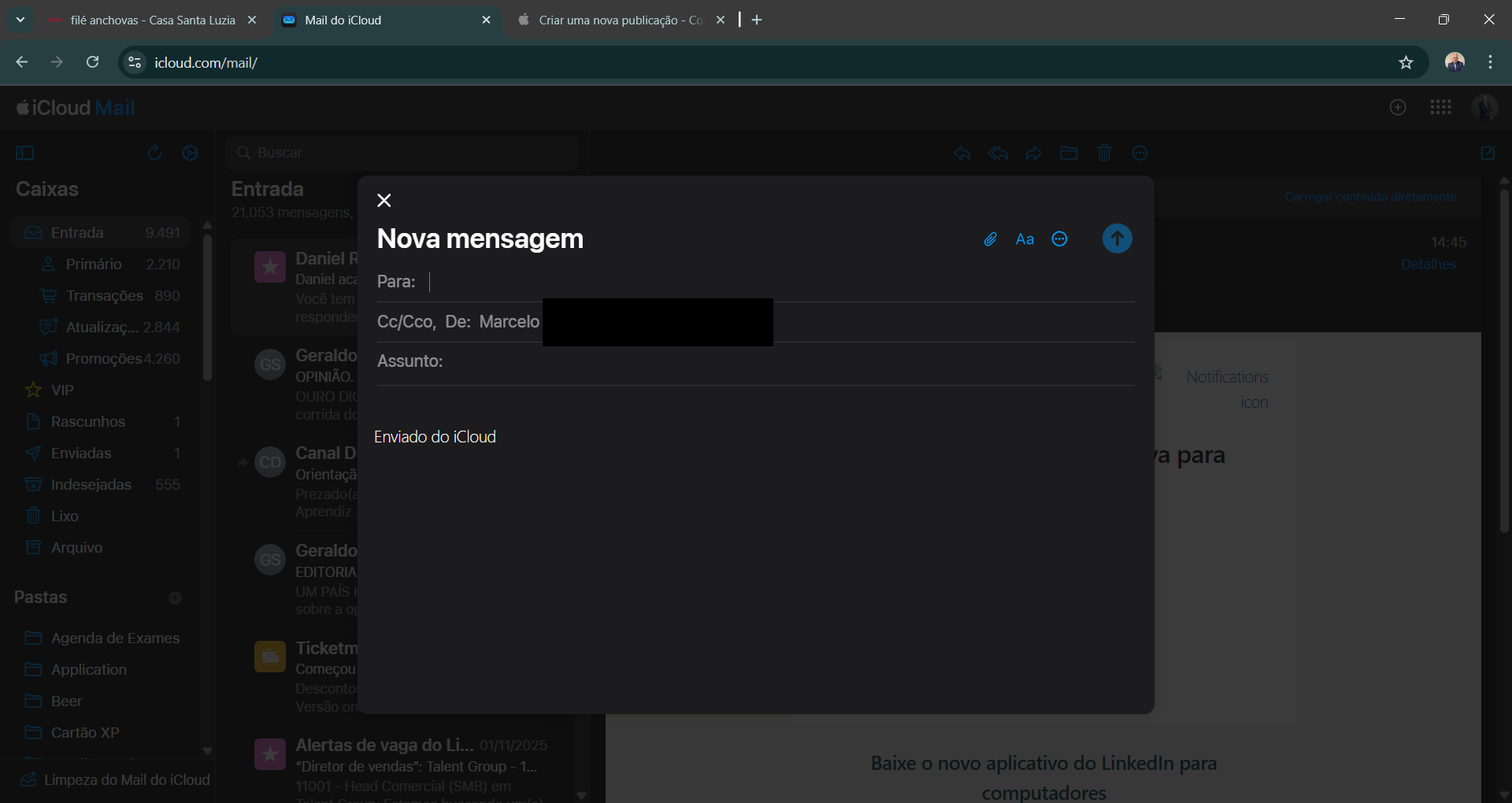1512x803 pixels.
Task: Open more compose options ellipsis icon
Action: [x=1060, y=239]
